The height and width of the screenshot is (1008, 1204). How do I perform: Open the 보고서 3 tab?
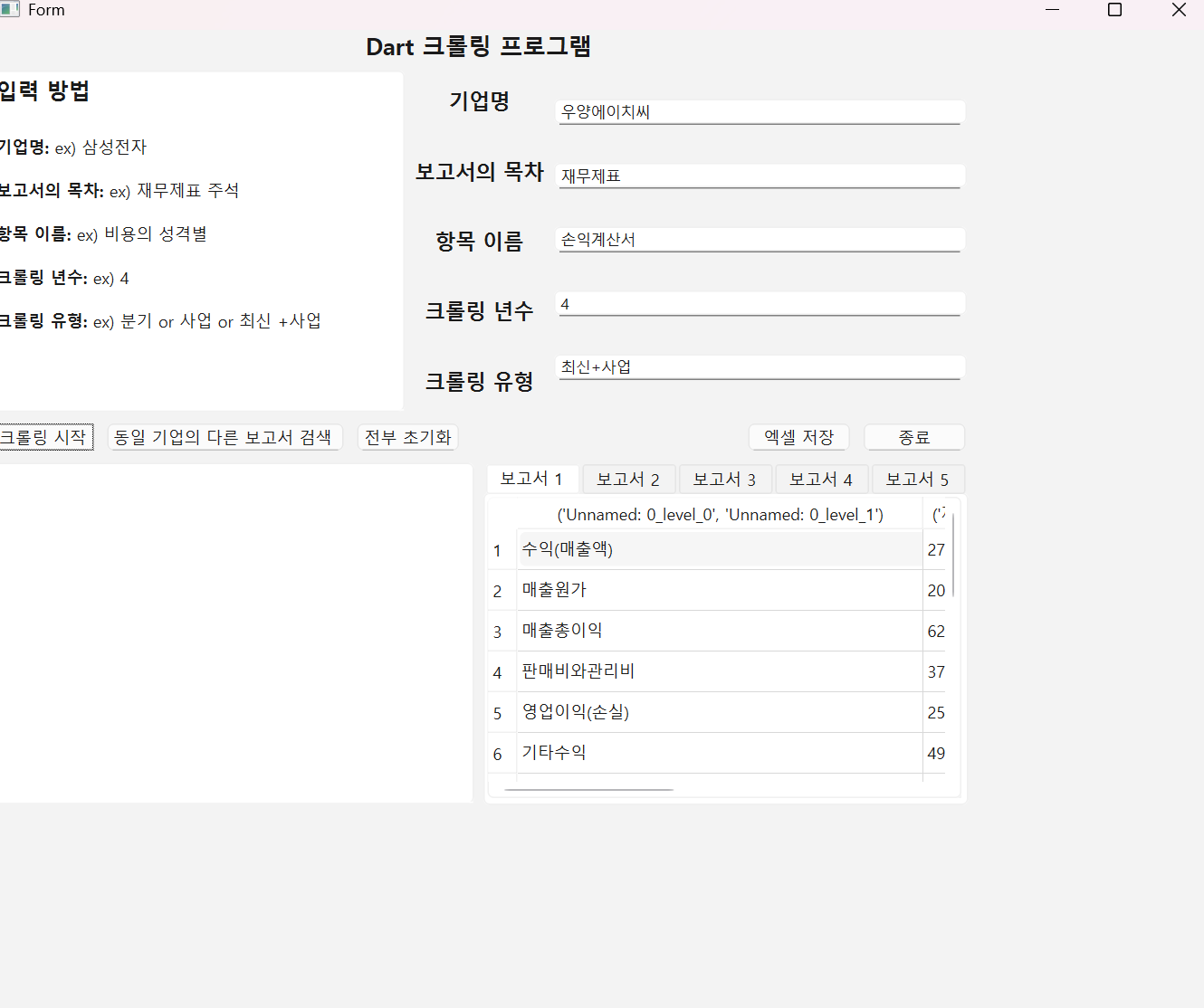[724, 479]
